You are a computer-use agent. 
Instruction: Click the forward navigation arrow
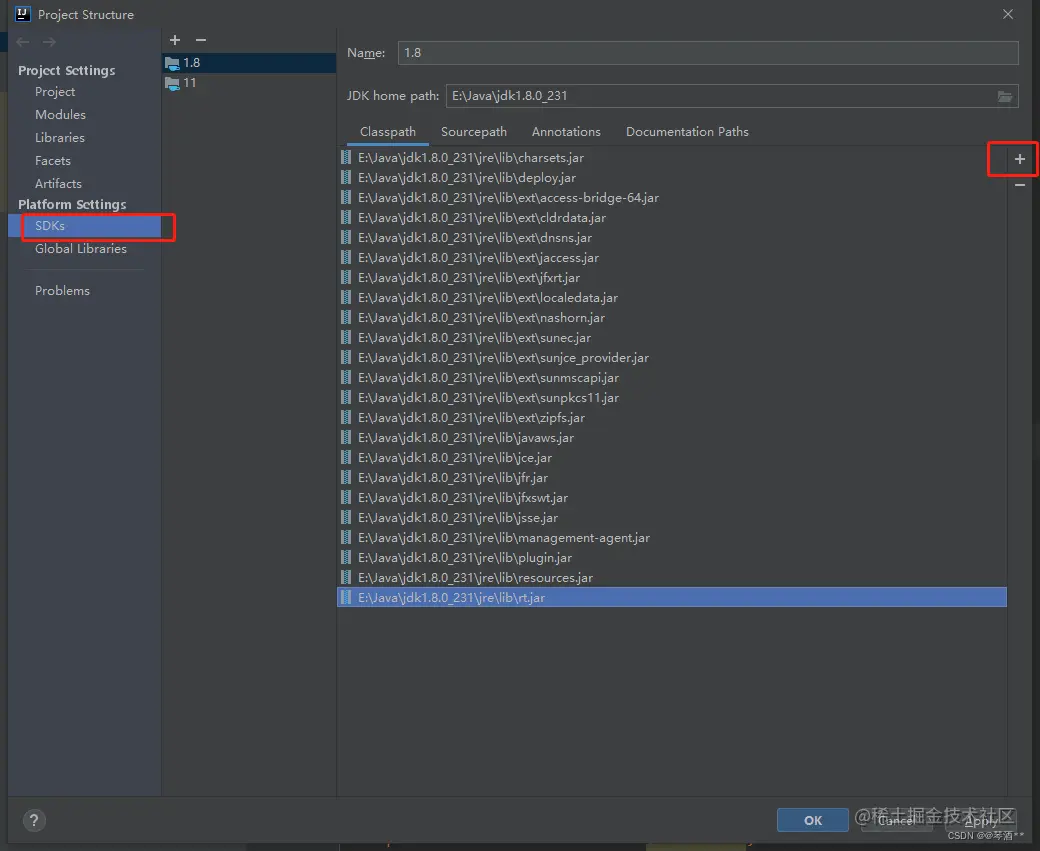tap(49, 42)
